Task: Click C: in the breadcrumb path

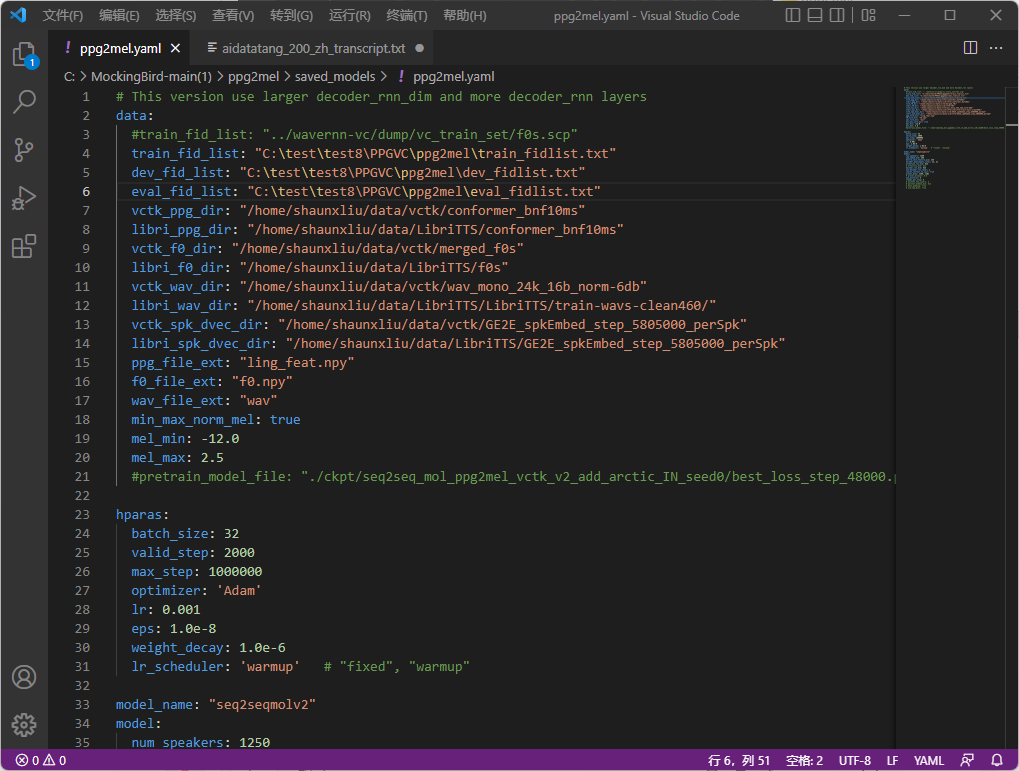Action: point(69,77)
